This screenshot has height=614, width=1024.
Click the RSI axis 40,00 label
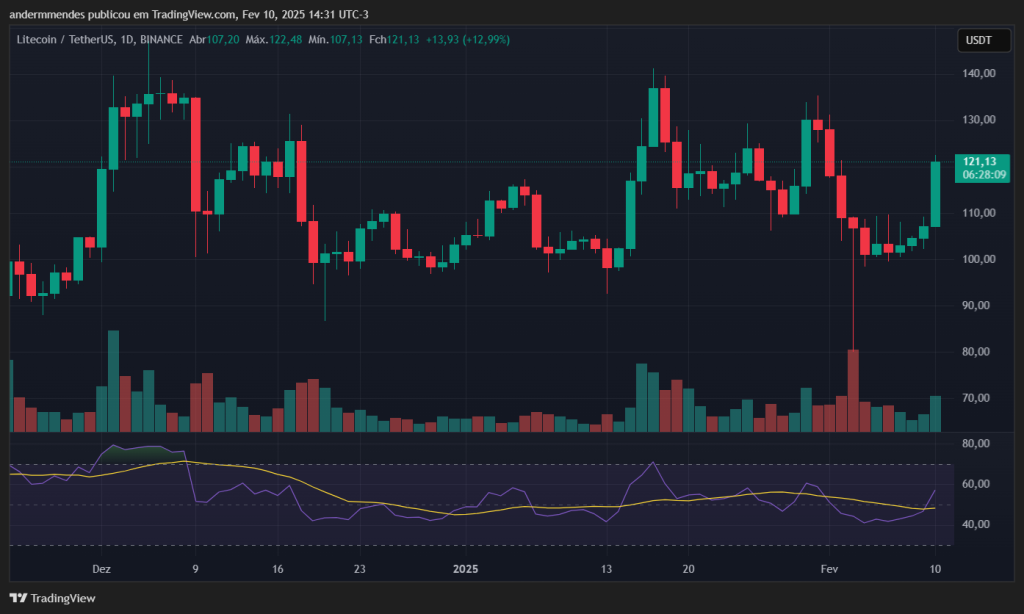(x=976, y=525)
